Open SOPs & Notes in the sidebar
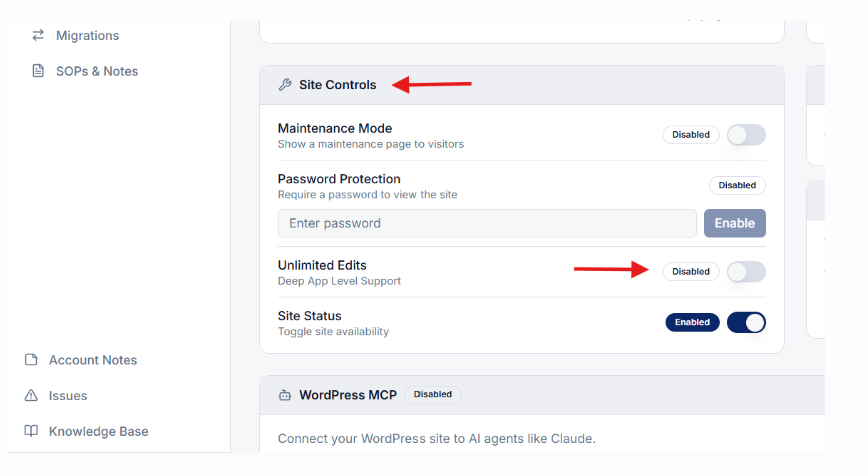The width and height of the screenshot is (868, 476). (x=85, y=71)
